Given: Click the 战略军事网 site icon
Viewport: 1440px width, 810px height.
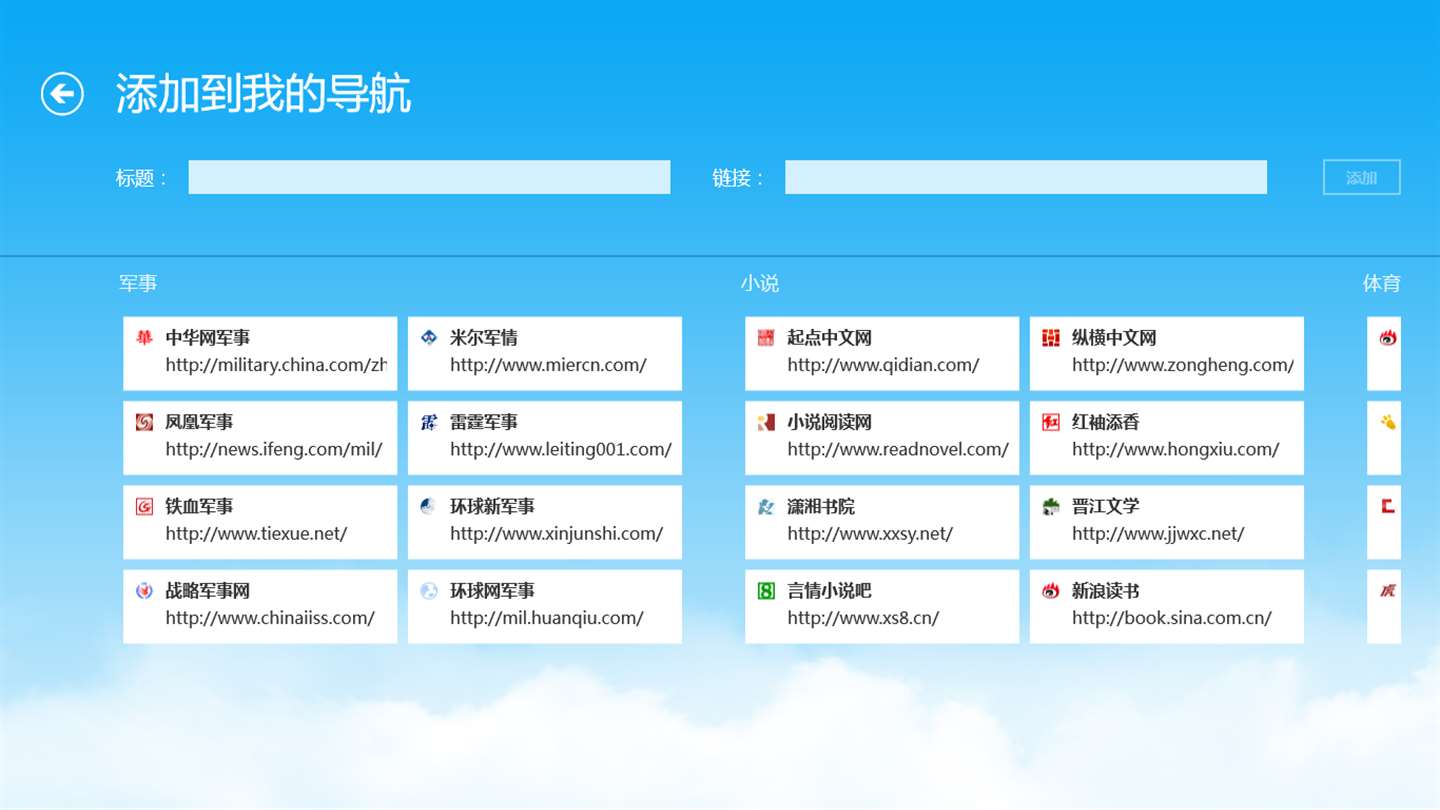Looking at the screenshot, I should click(144, 591).
